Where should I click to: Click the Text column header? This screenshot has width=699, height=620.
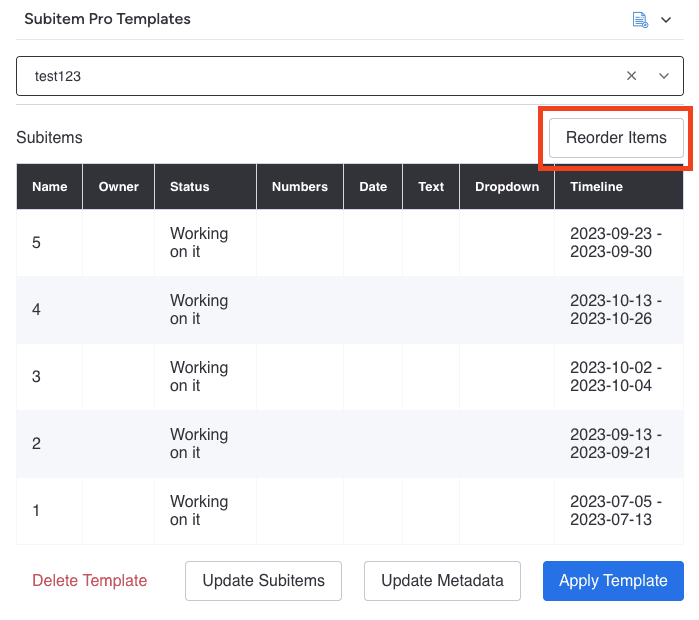(x=431, y=187)
